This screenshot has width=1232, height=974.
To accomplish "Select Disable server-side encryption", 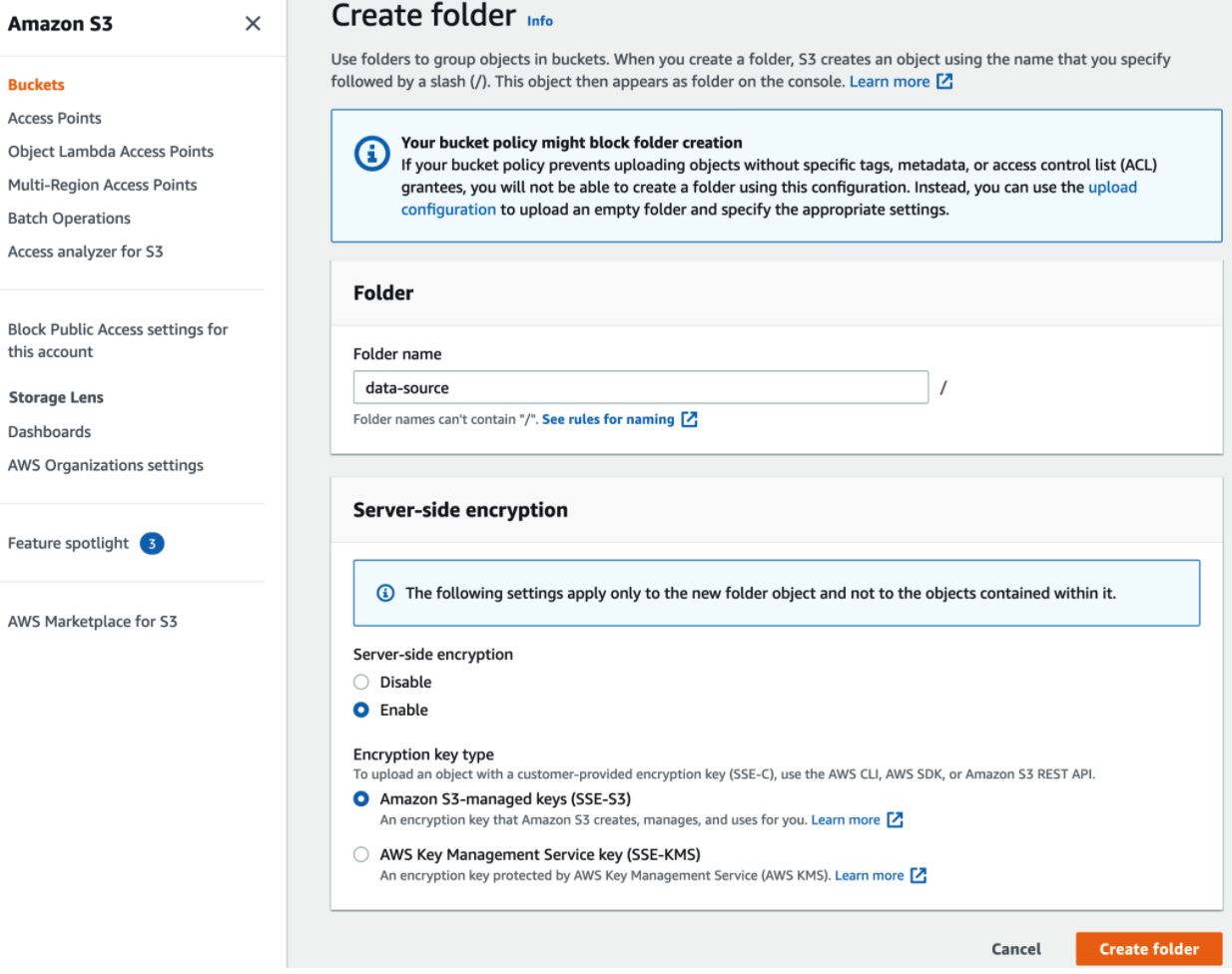I will 361,682.
